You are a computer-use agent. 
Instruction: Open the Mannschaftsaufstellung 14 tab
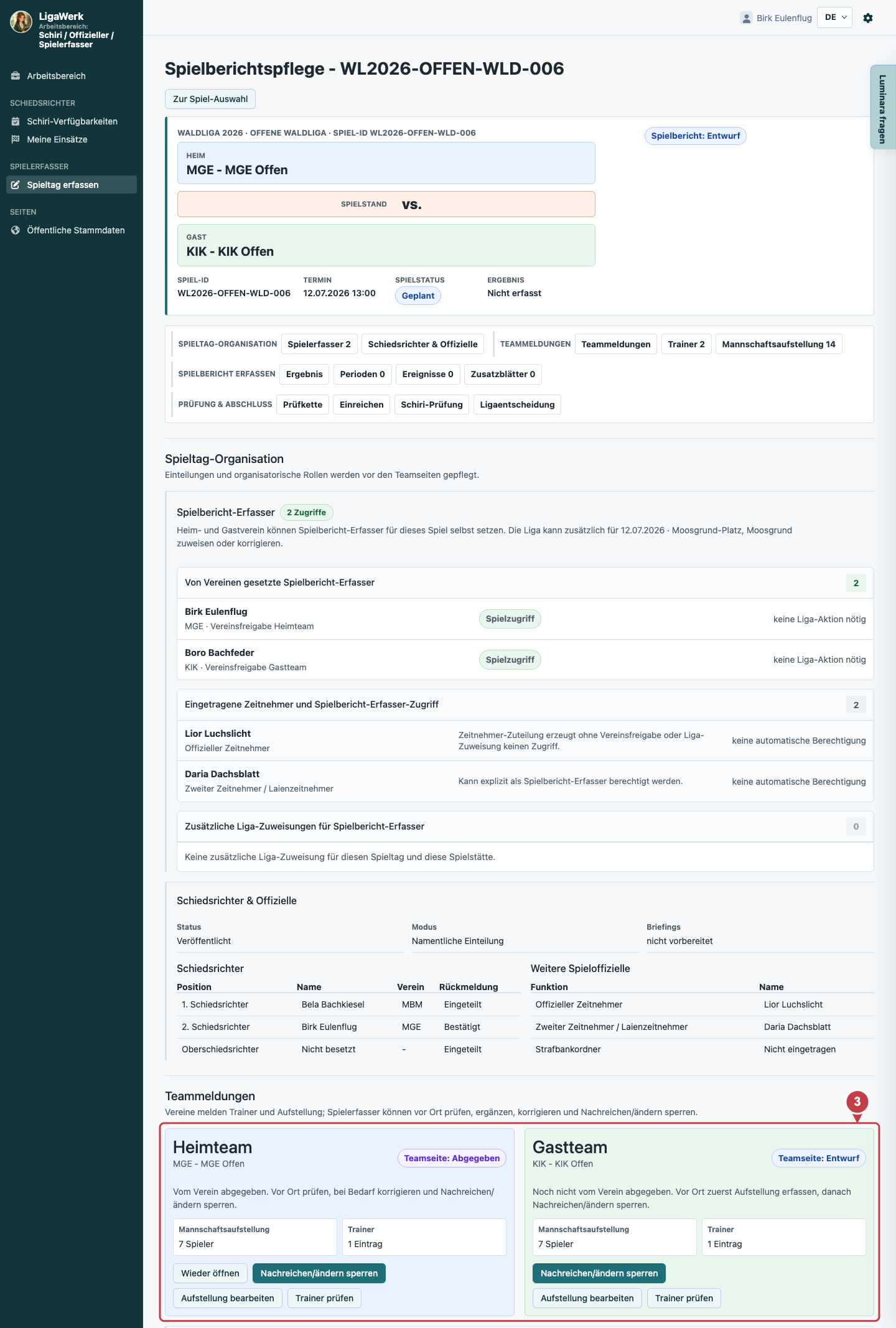coord(779,344)
